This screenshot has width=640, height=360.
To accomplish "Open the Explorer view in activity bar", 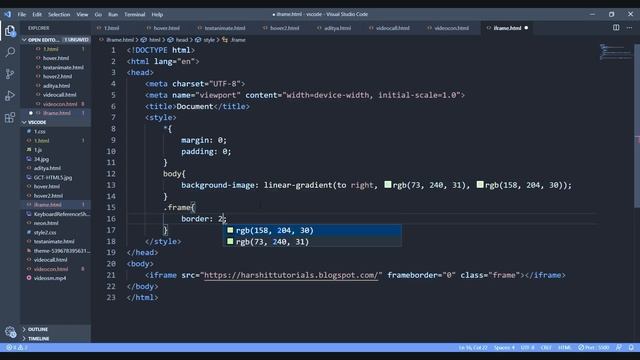I will tap(10, 31).
